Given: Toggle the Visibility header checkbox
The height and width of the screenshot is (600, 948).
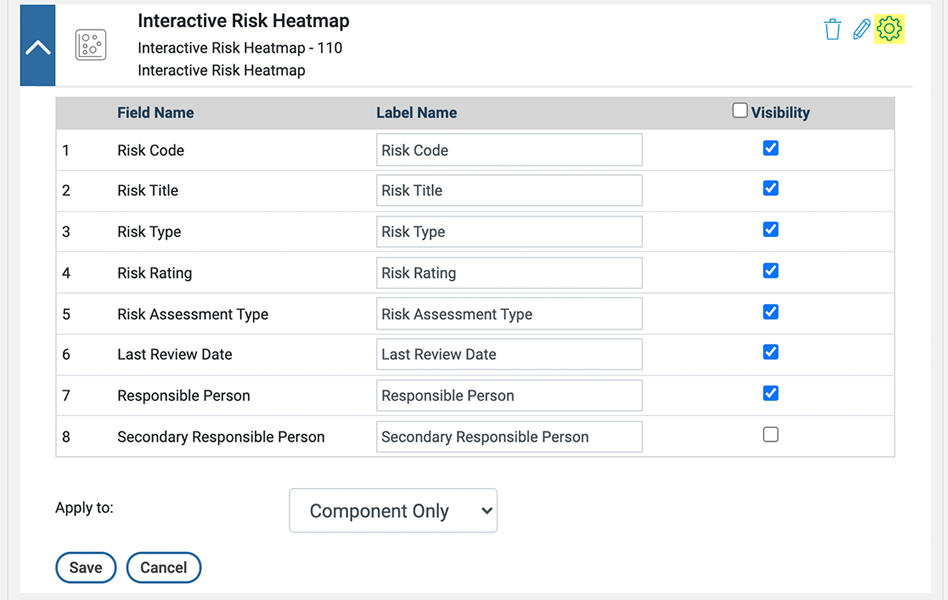Looking at the screenshot, I should 740,111.
